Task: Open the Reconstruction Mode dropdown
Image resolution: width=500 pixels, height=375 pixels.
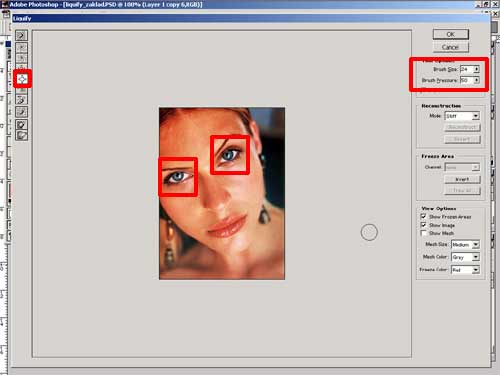Action: (x=462, y=116)
